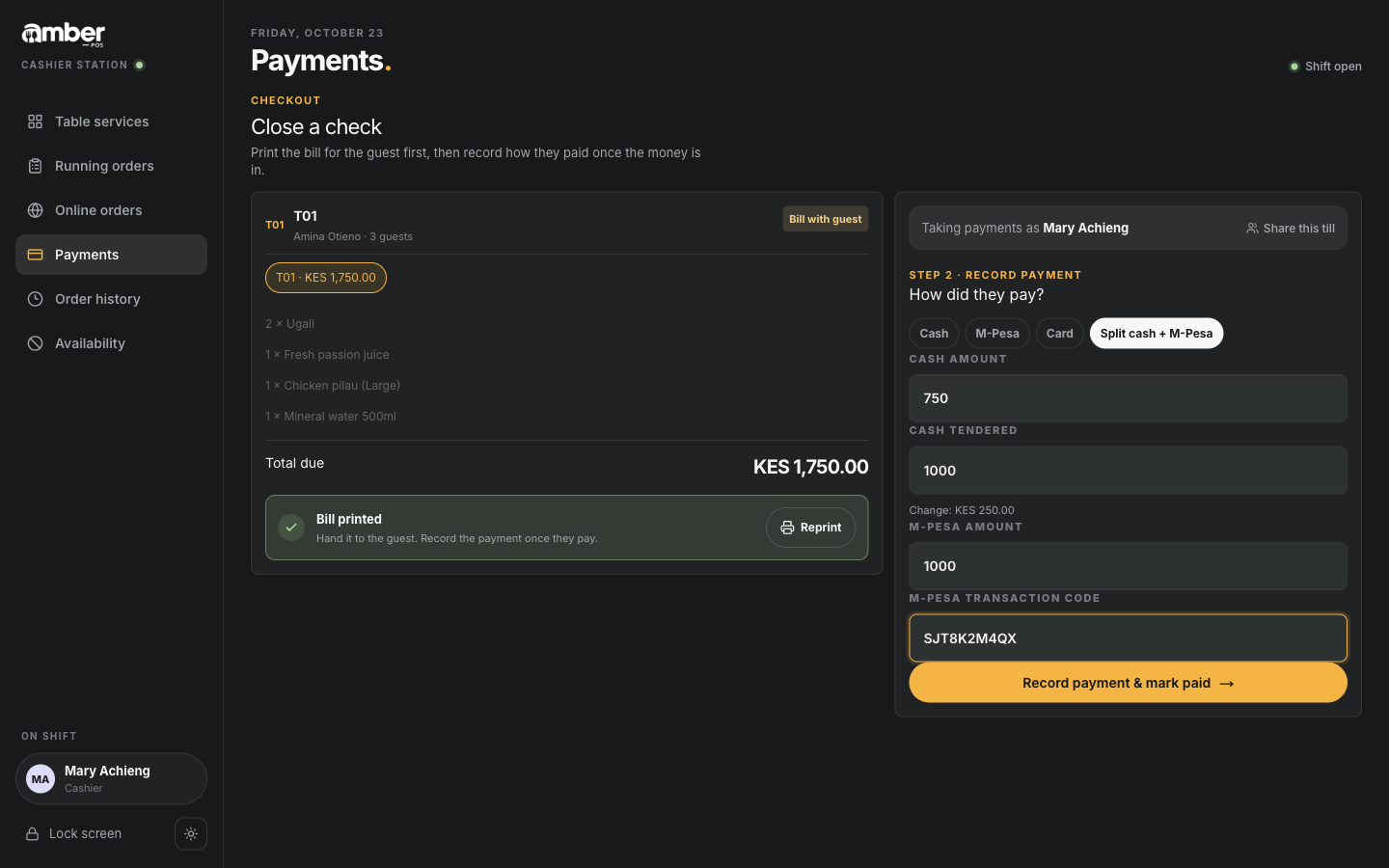Viewport: 1389px width, 868px height.
Task: Open Table services page
Action: pos(111,122)
